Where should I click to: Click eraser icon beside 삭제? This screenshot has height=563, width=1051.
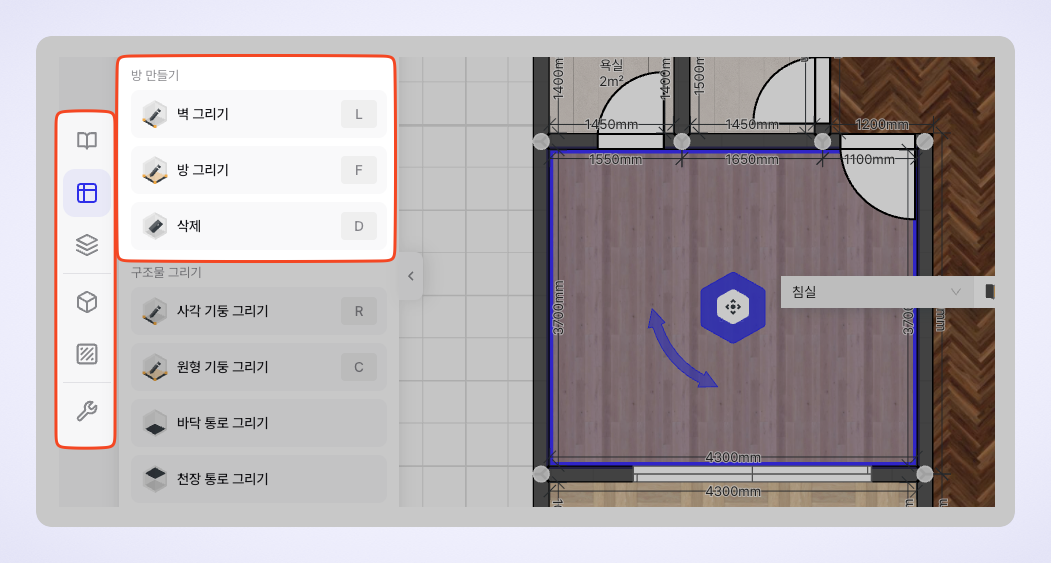point(155,226)
